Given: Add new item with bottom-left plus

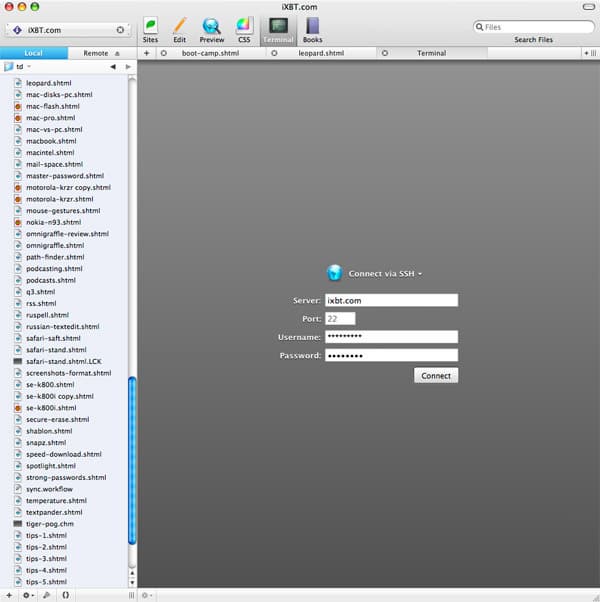Looking at the screenshot, I should pyautogui.click(x=9, y=595).
